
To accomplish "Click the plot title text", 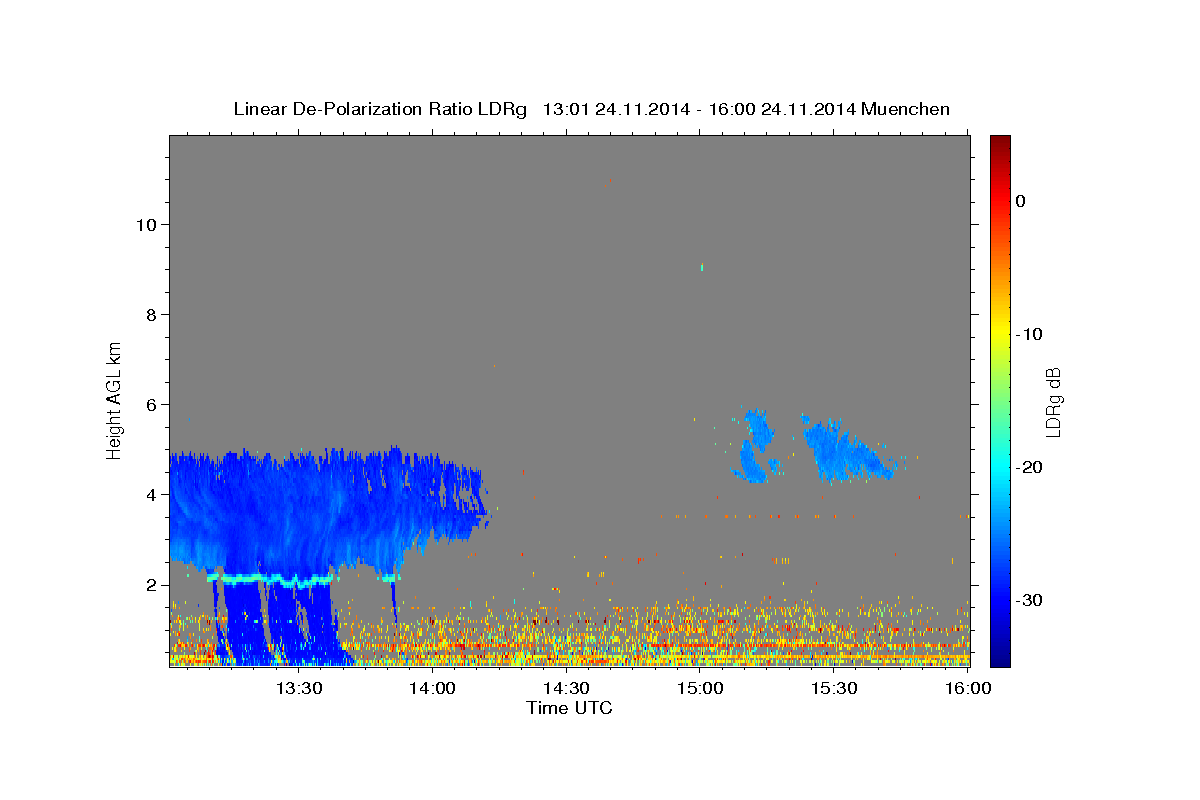I will click(x=591, y=108).
